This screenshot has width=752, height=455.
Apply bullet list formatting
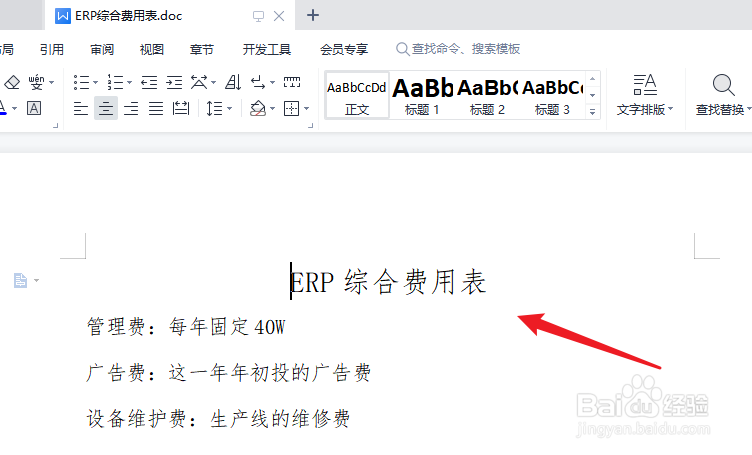pyautogui.click(x=82, y=82)
